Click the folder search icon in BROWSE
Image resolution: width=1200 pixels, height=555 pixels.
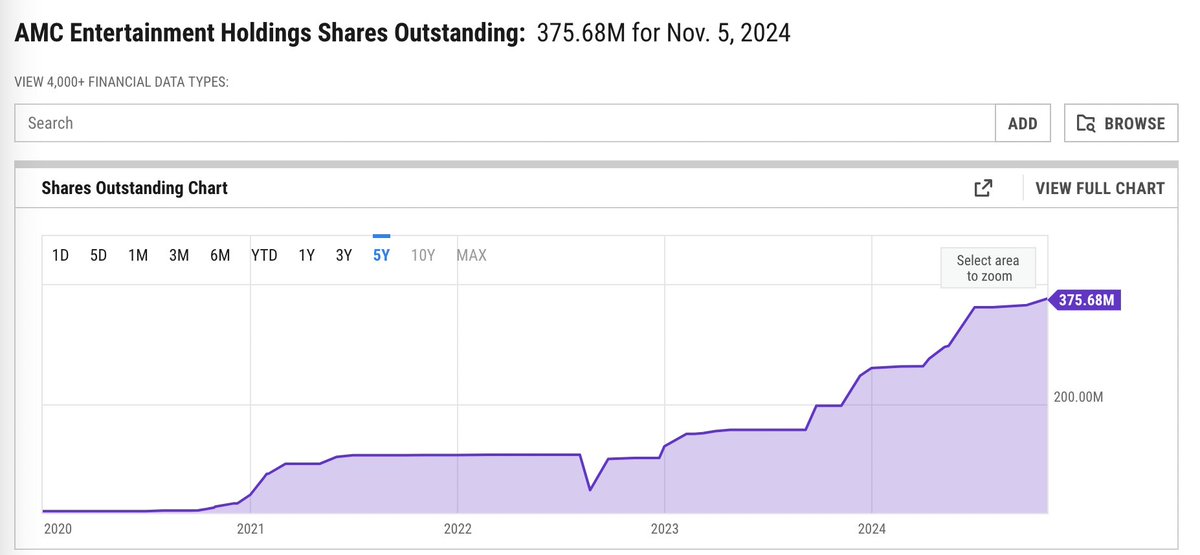[1086, 124]
